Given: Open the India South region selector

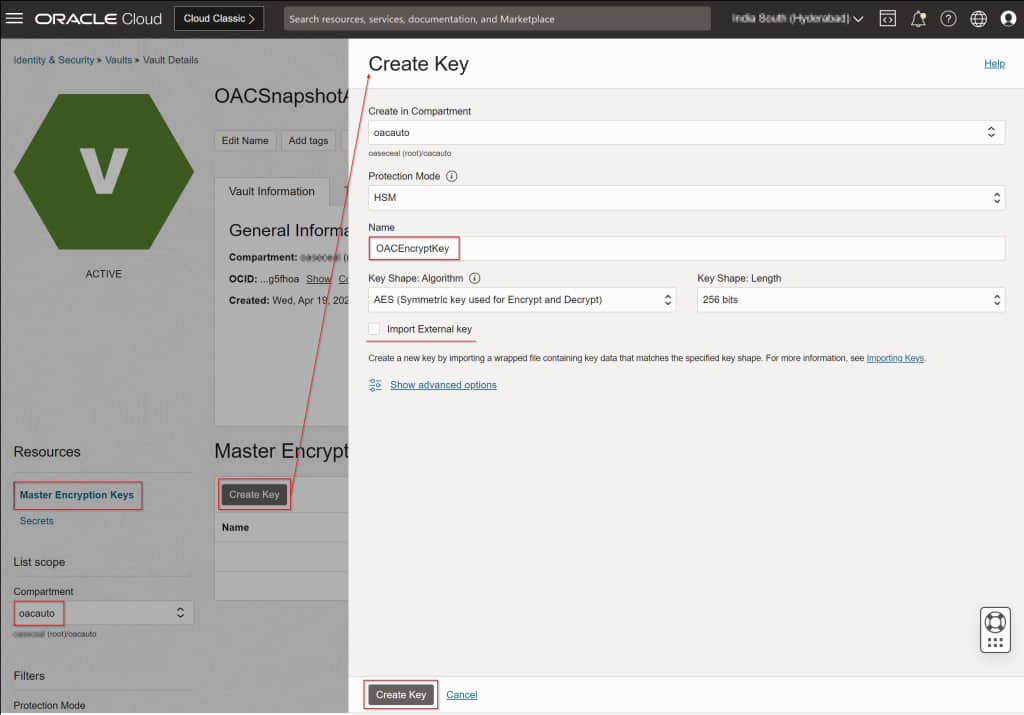Looking at the screenshot, I should point(791,18).
